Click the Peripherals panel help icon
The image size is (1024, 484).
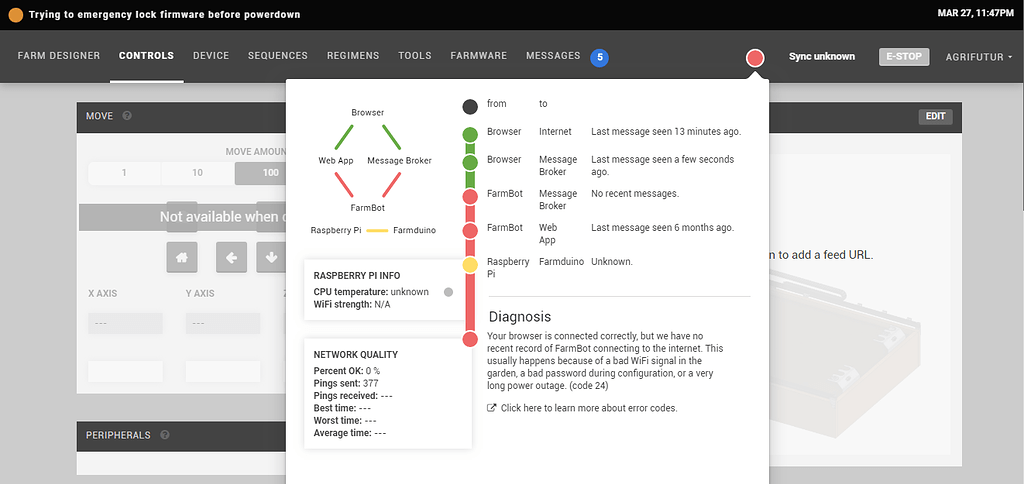point(165,434)
